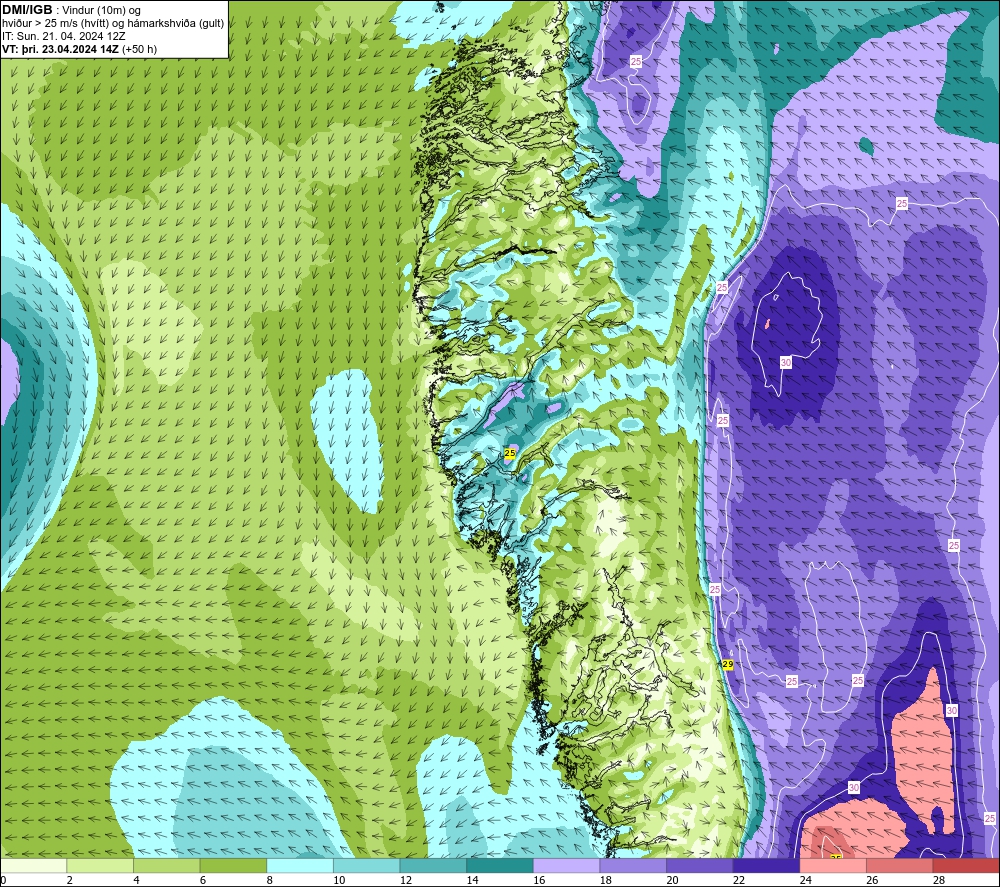Pick the 4–6 m/s green legend swatch
The width and height of the screenshot is (1000, 887).
coord(166,865)
